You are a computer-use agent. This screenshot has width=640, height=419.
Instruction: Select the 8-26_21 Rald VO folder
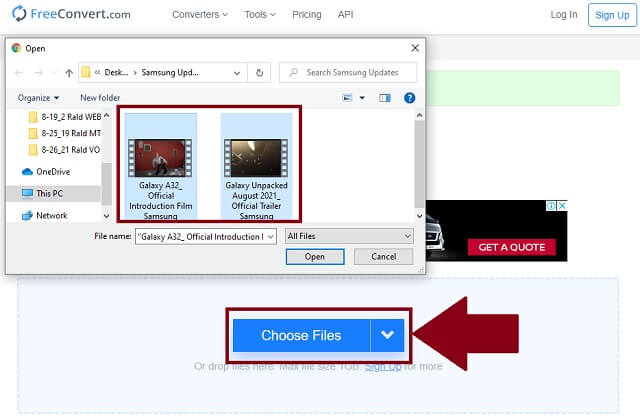[x=64, y=150]
